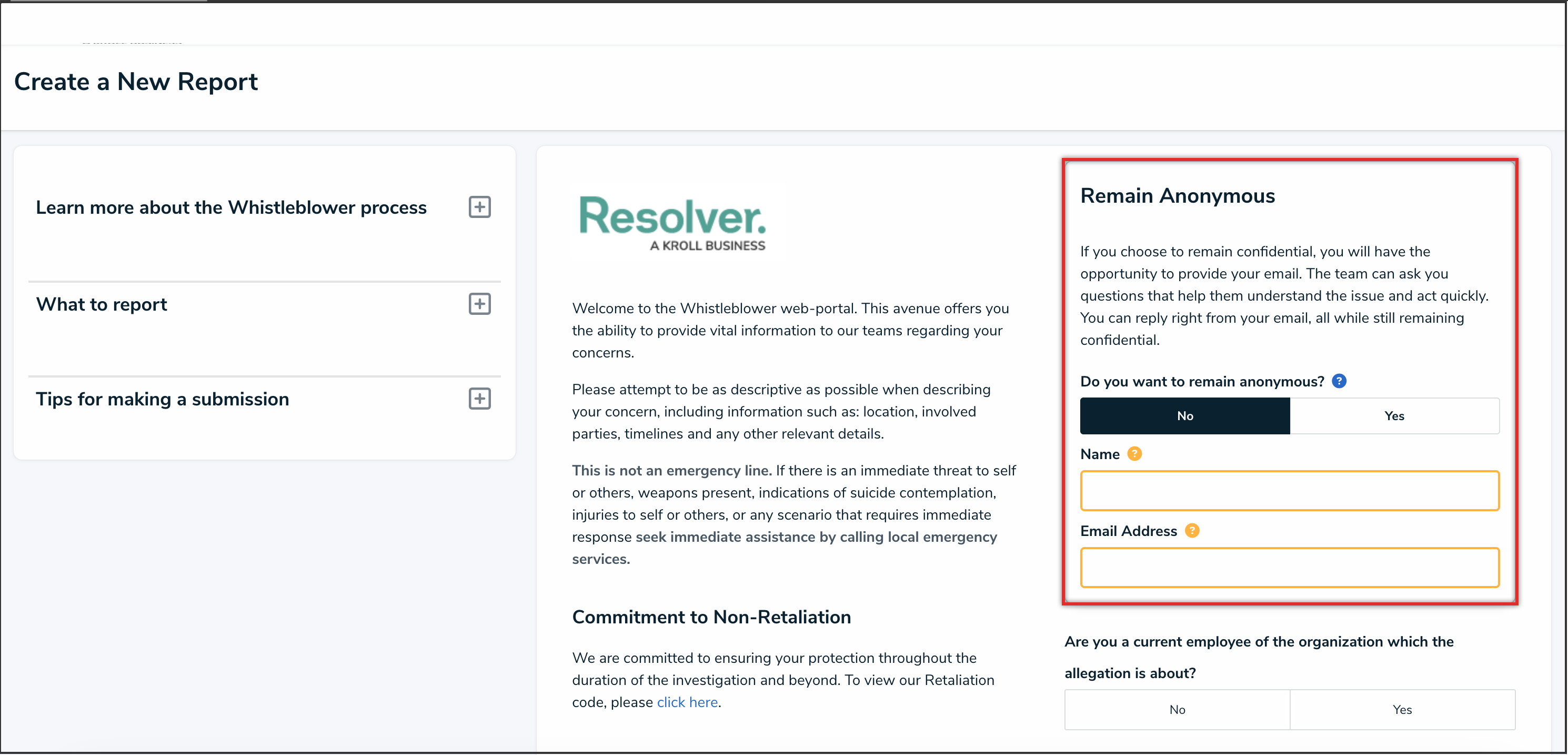Viewport: 1568px width, 755px height.
Task: Choose No for current employee question
Action: pyautogui.click(x=1177, y=709)
